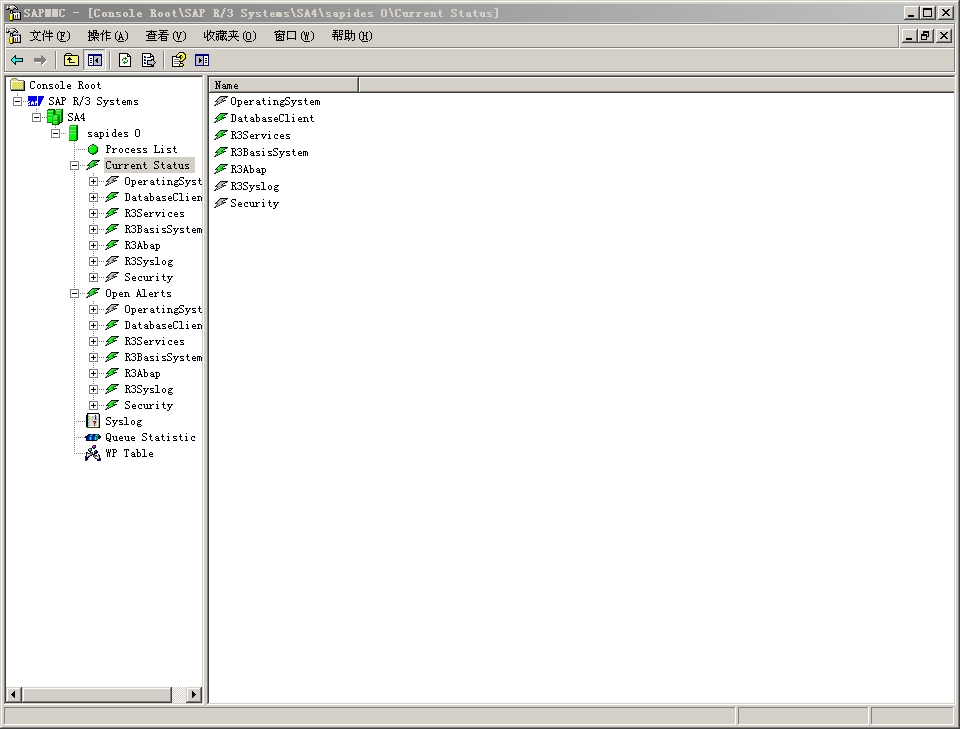
Task: Click the Refresh toolbar icon
Action: [x=125, y=60]
